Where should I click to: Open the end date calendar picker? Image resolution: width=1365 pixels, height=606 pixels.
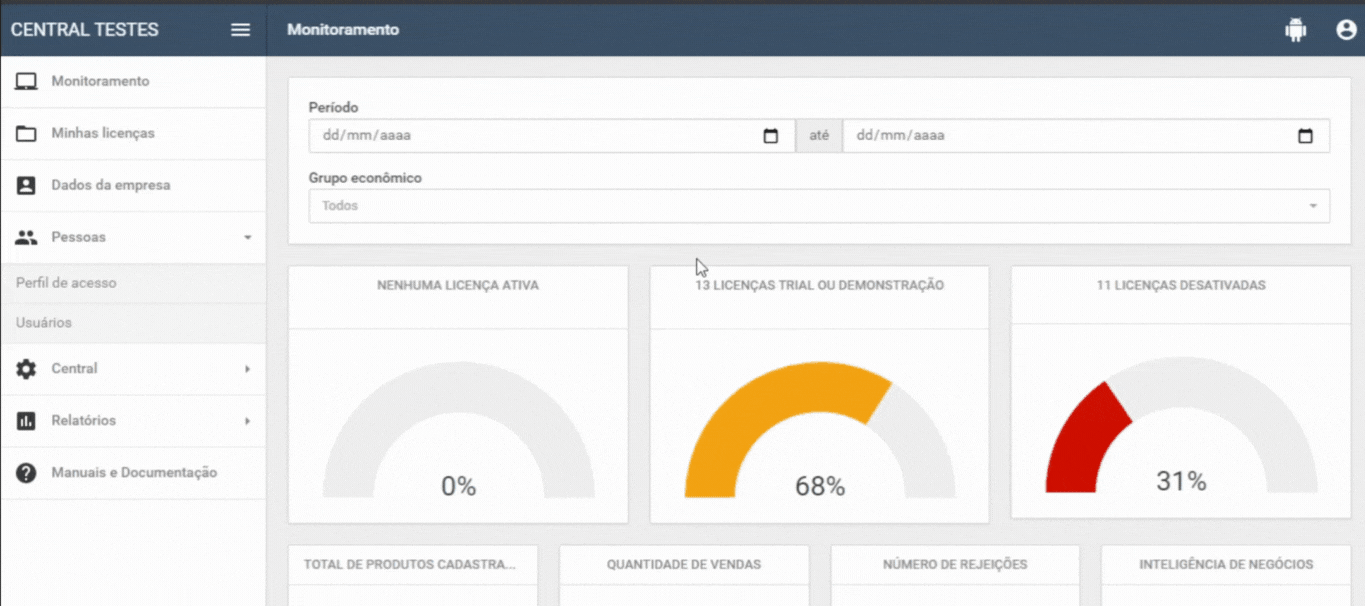1305,136
